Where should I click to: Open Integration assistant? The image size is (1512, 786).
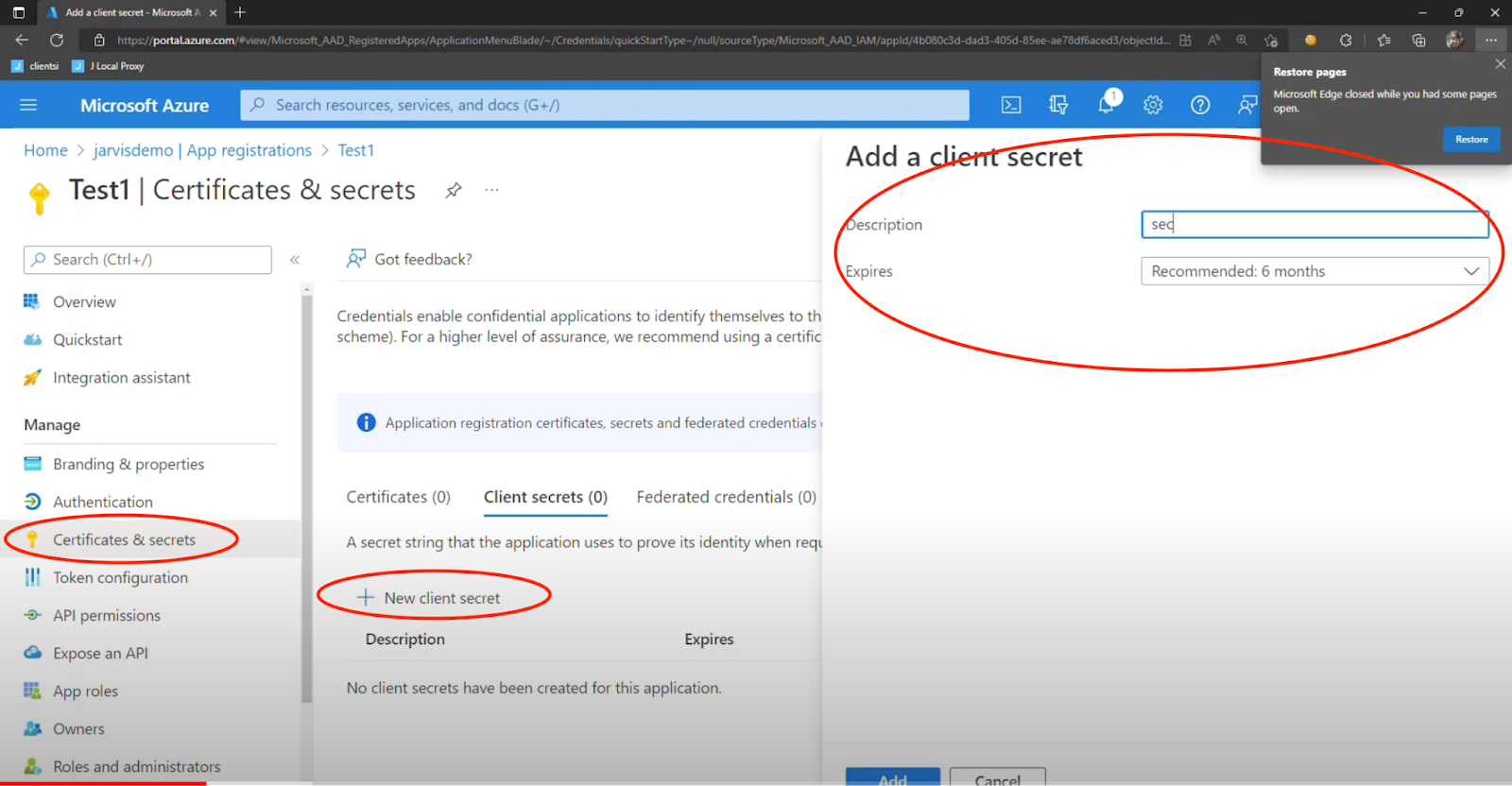tap(122, 377)
